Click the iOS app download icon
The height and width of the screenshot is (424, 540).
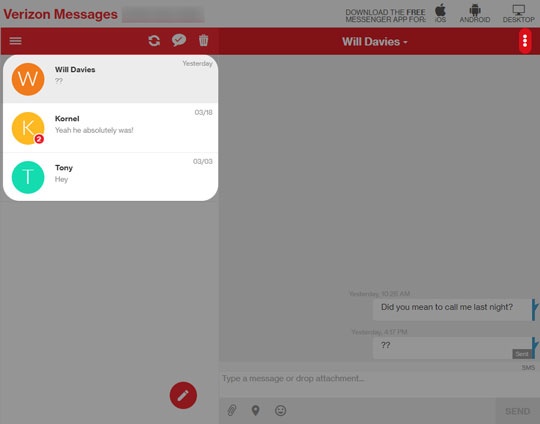[440, 13]
